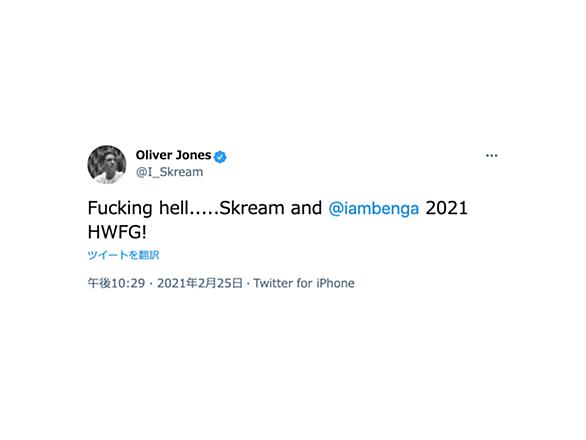Screen dimensions: 586x440
Task: Open the Oliver Jones display name link
Action: coord(173,155)
